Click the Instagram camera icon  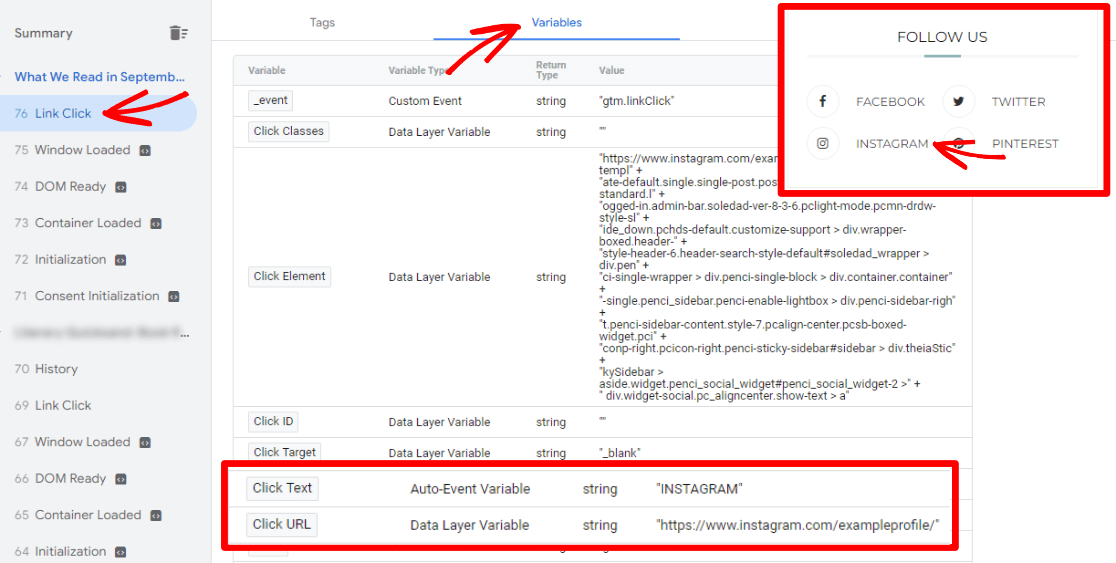(x=823, y=144)
